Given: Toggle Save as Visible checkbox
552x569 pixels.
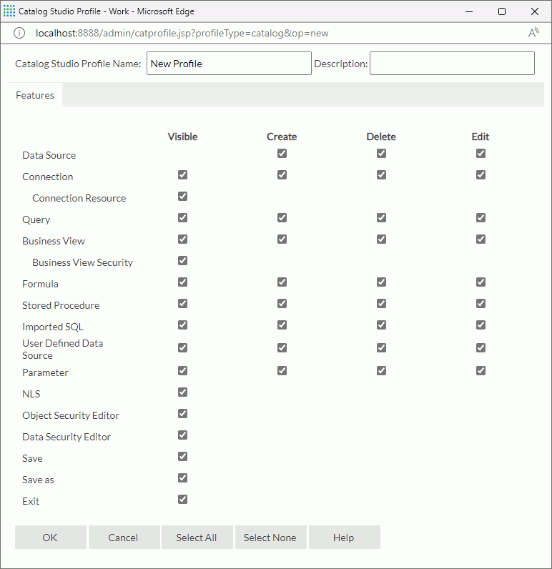Looking at the screenshot, I should click(183, 478).
